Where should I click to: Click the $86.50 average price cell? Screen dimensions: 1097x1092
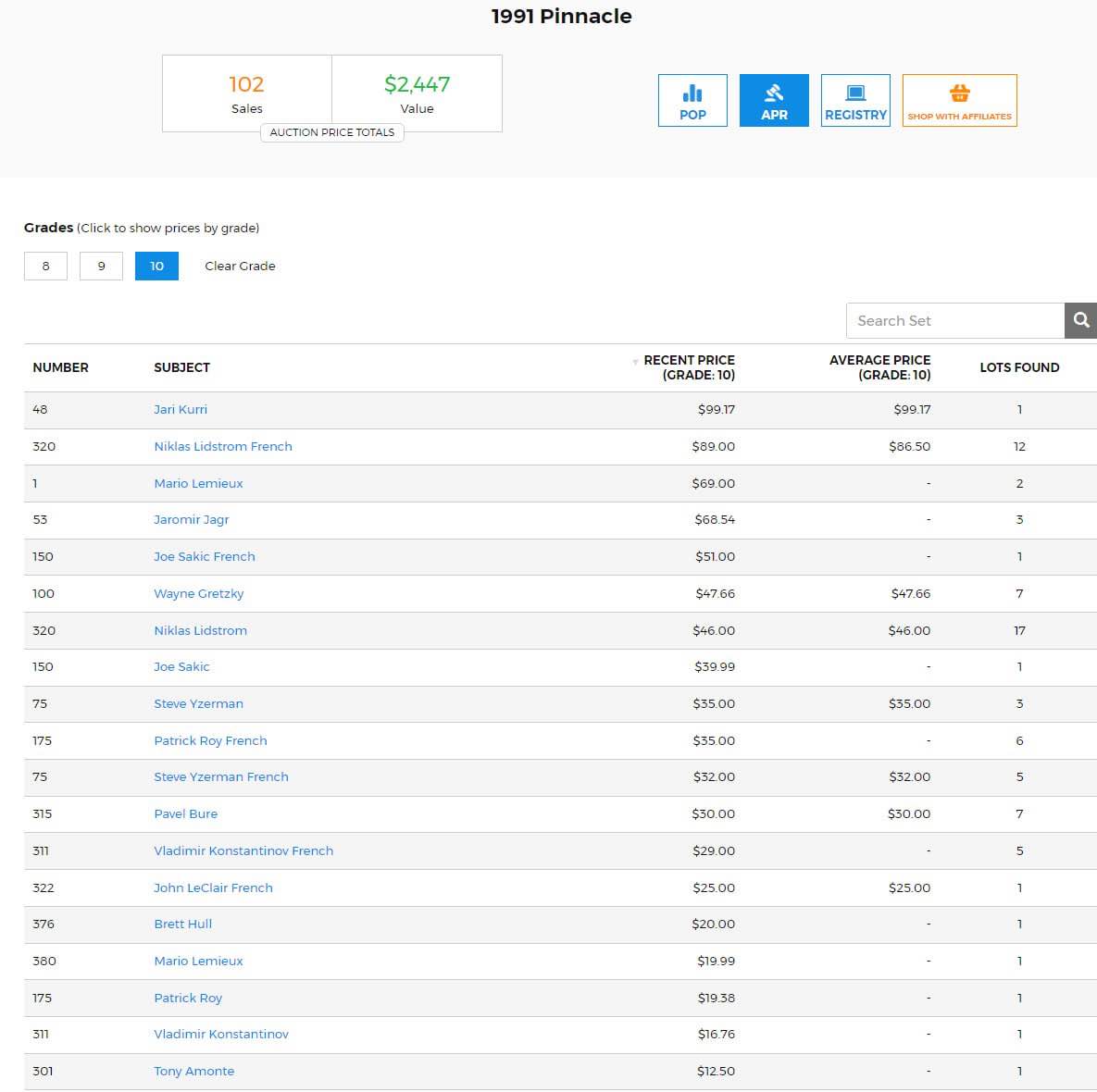coord(909,446)
